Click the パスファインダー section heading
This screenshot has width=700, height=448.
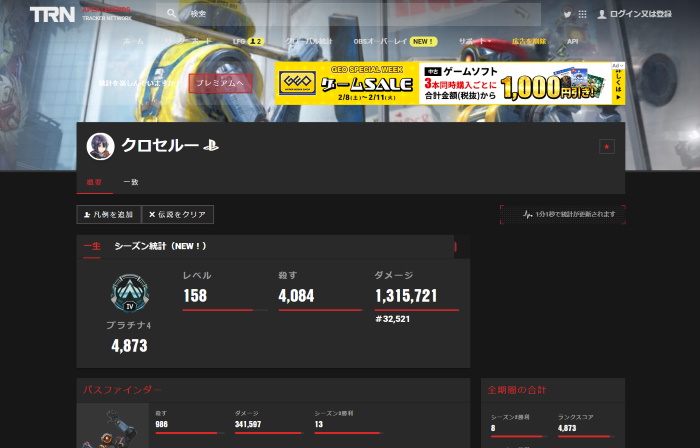pos(122,390)
